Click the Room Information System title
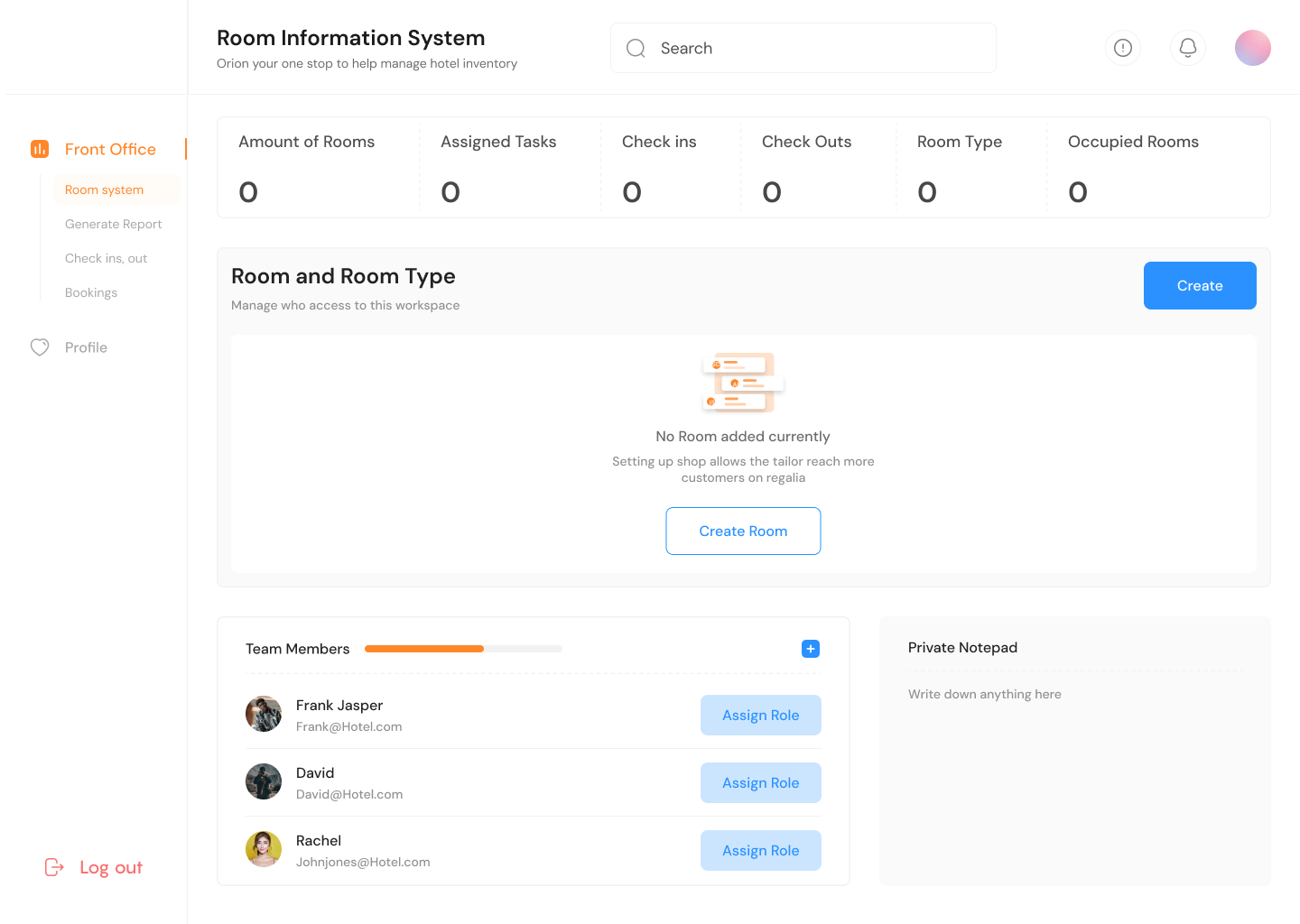 350,38
